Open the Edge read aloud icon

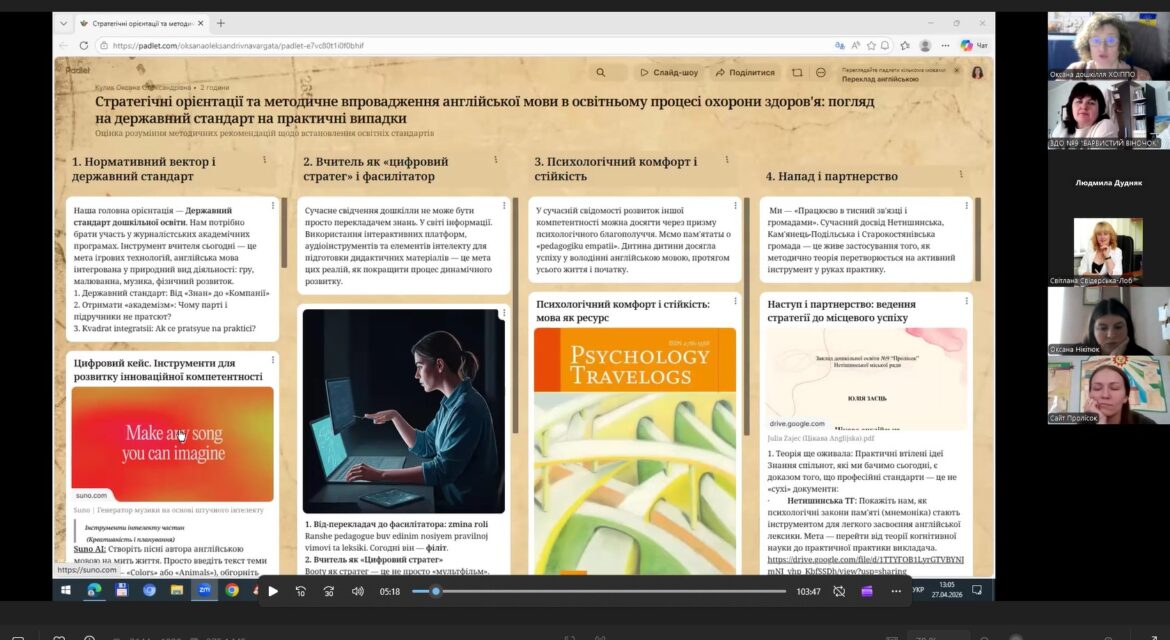(855, 46)
